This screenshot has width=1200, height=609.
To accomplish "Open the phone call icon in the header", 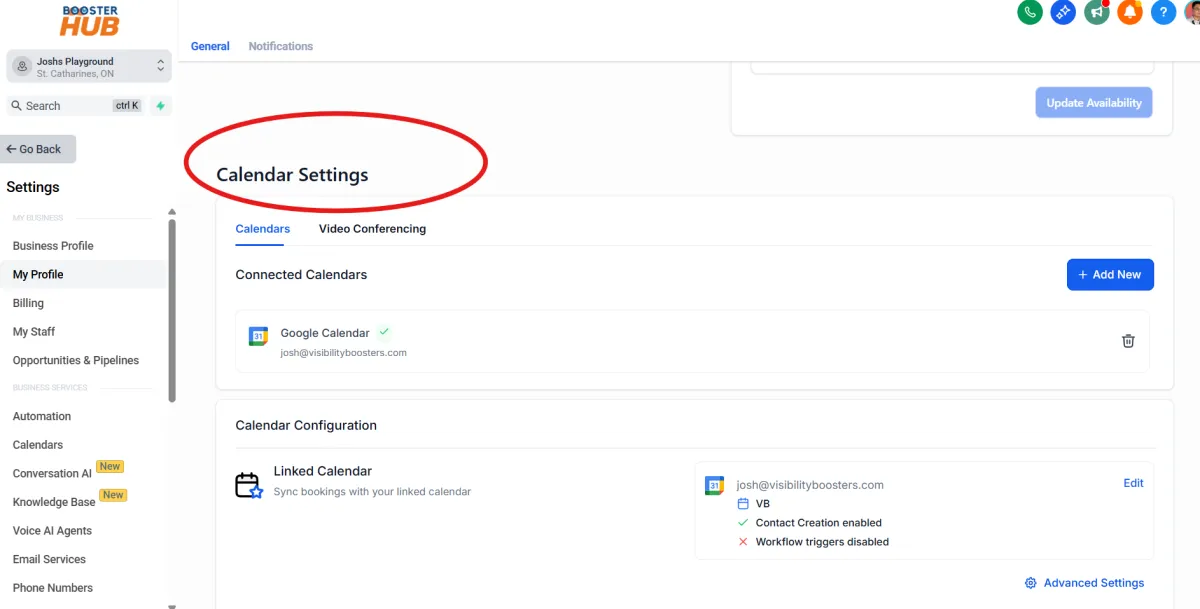I will [1029, 12].
